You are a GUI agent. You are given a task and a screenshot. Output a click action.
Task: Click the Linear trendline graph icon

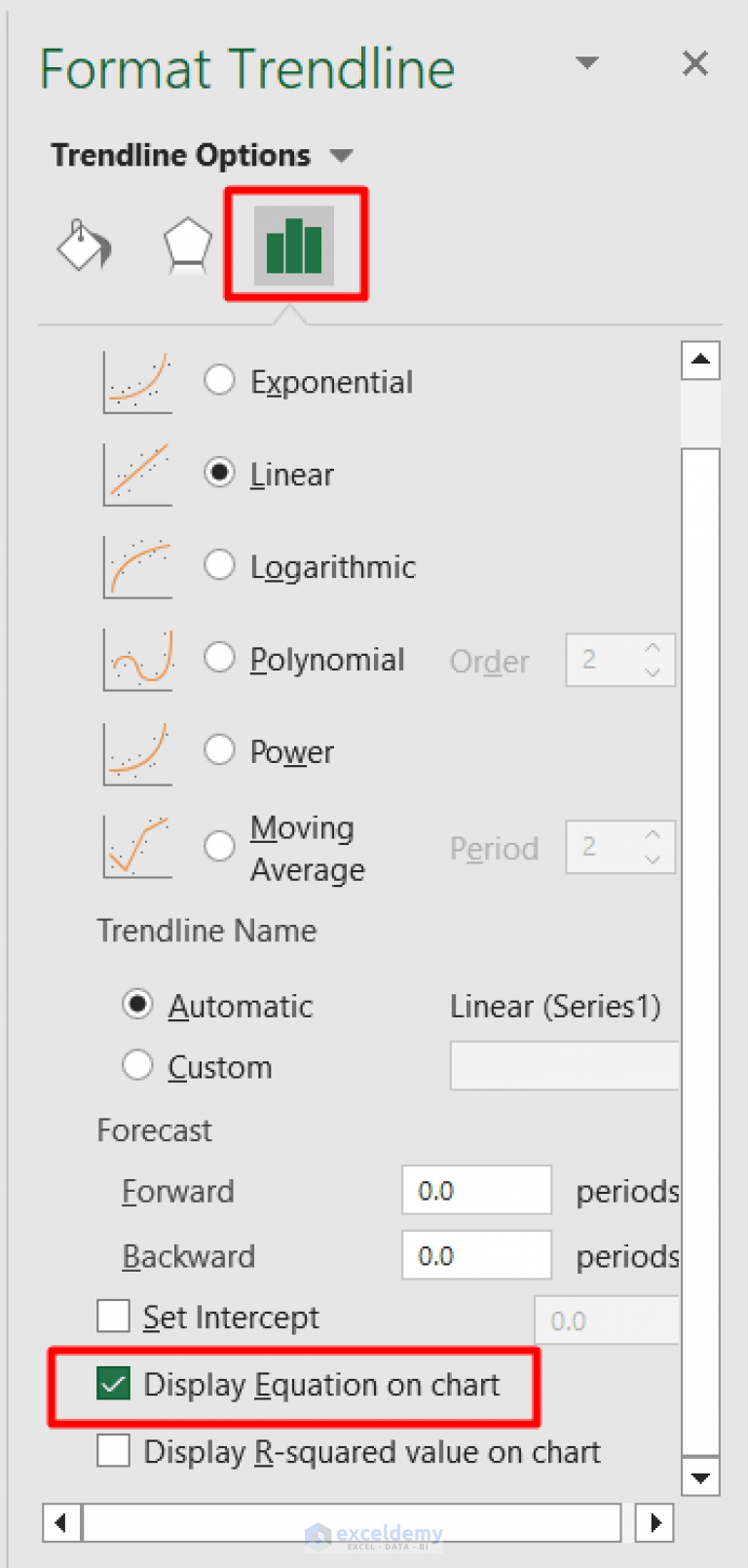(x=138, y=475)
